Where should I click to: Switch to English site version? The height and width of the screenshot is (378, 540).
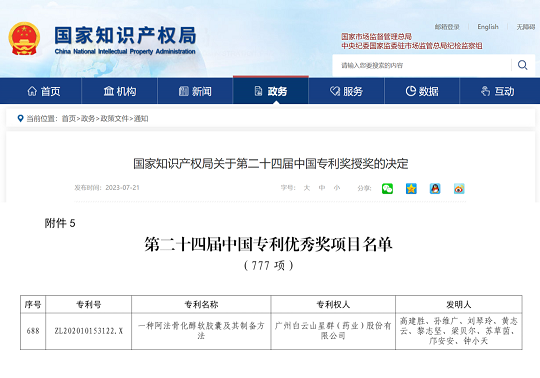point(488,27)
